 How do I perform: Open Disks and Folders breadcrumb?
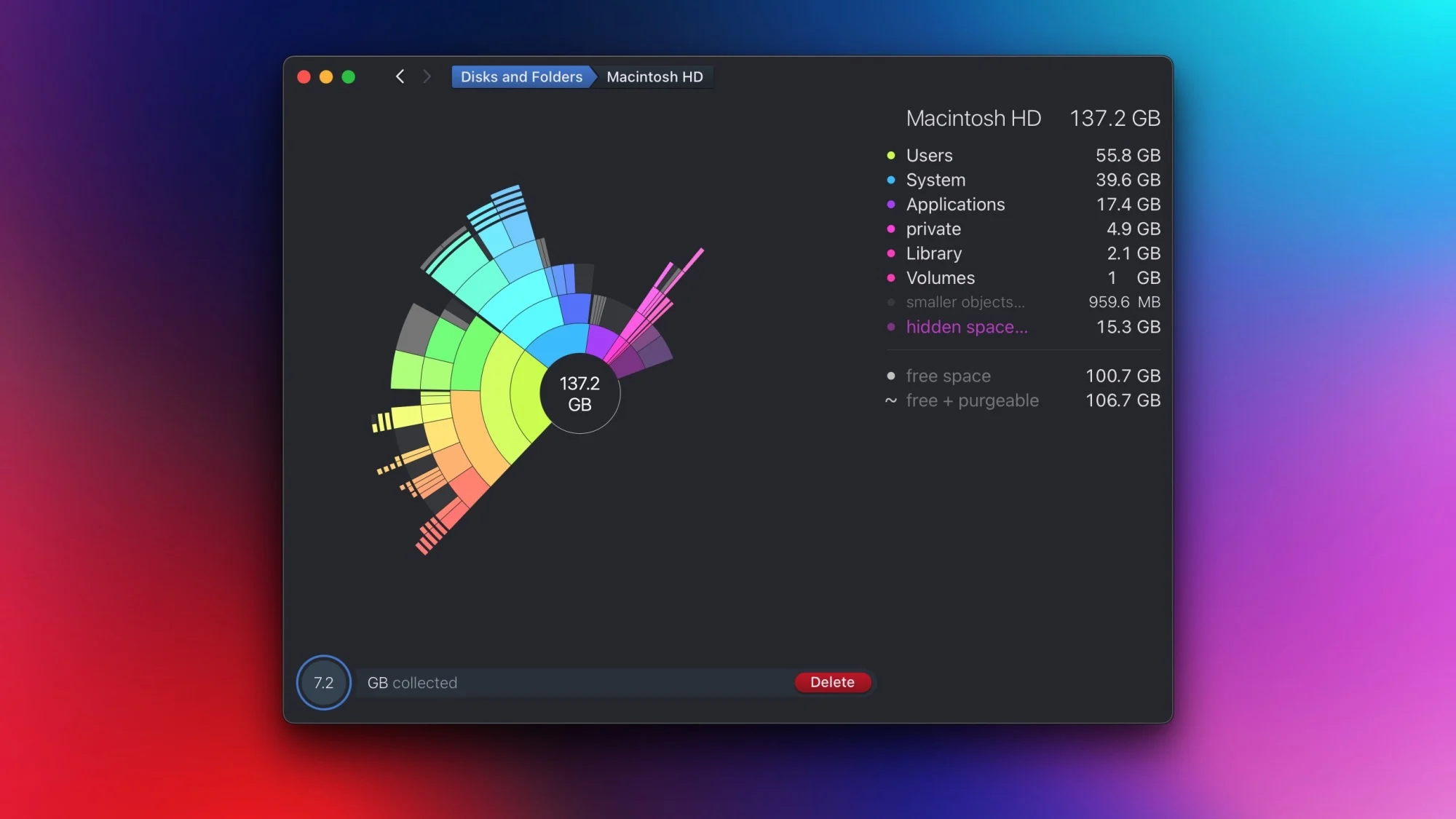(521, 77)
